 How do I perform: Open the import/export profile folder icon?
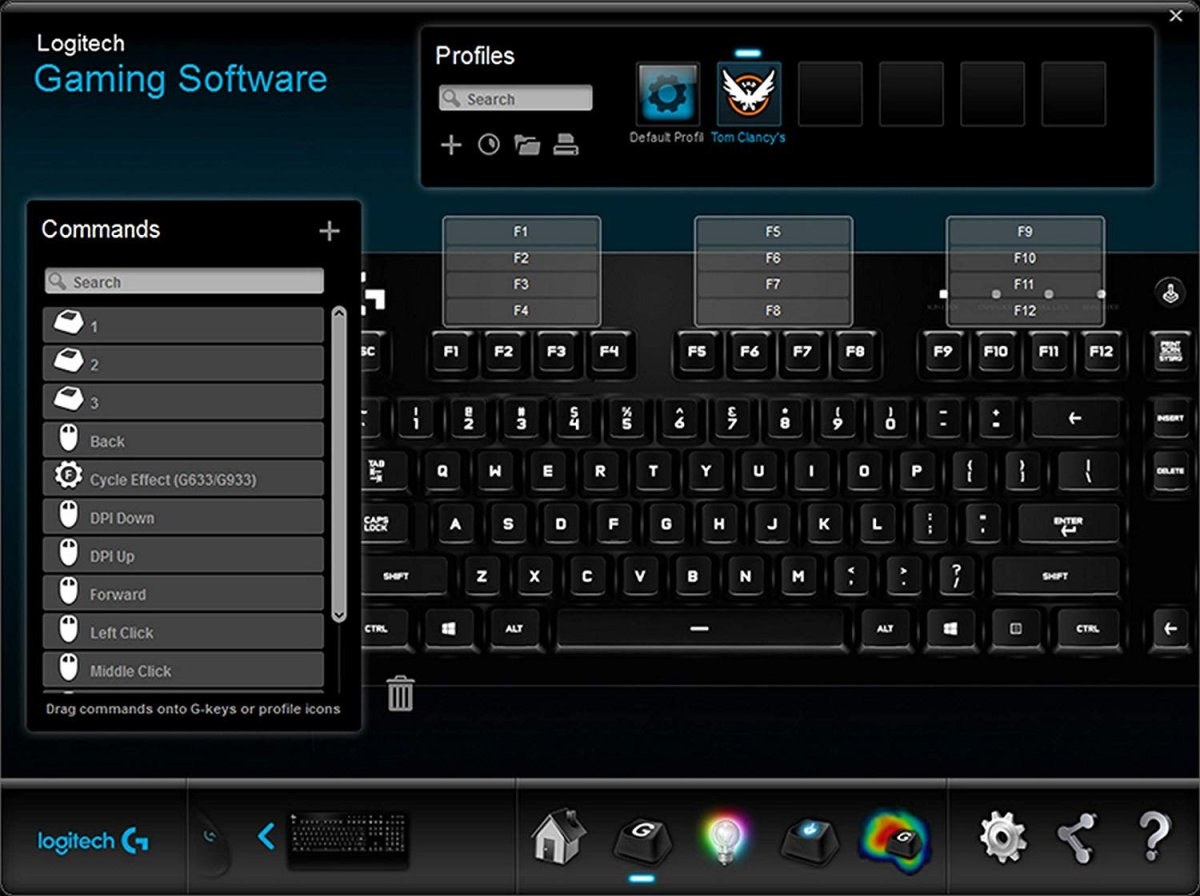coord(527,145)
